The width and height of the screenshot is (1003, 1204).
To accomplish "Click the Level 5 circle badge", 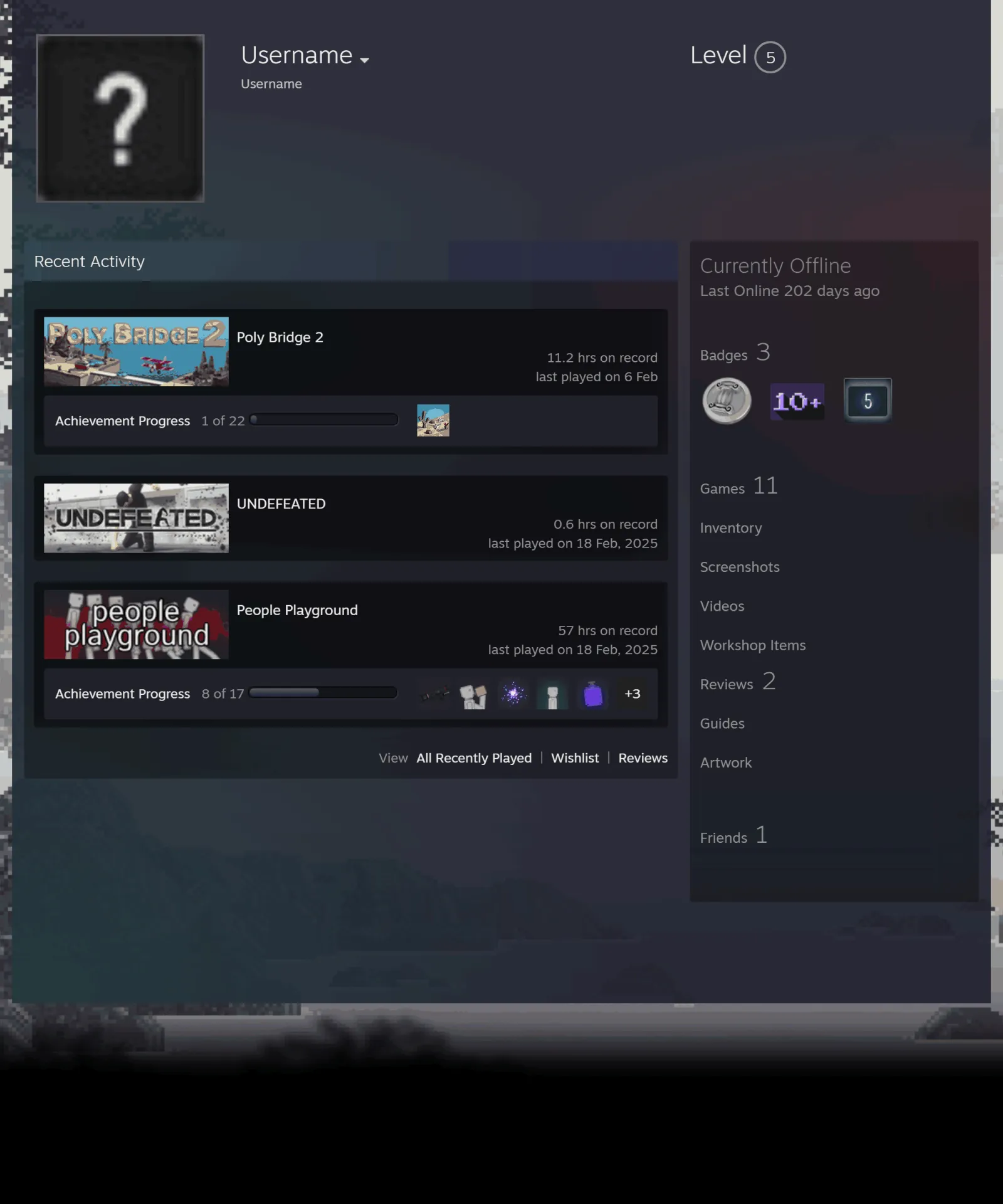I will [x=770, y=57].
